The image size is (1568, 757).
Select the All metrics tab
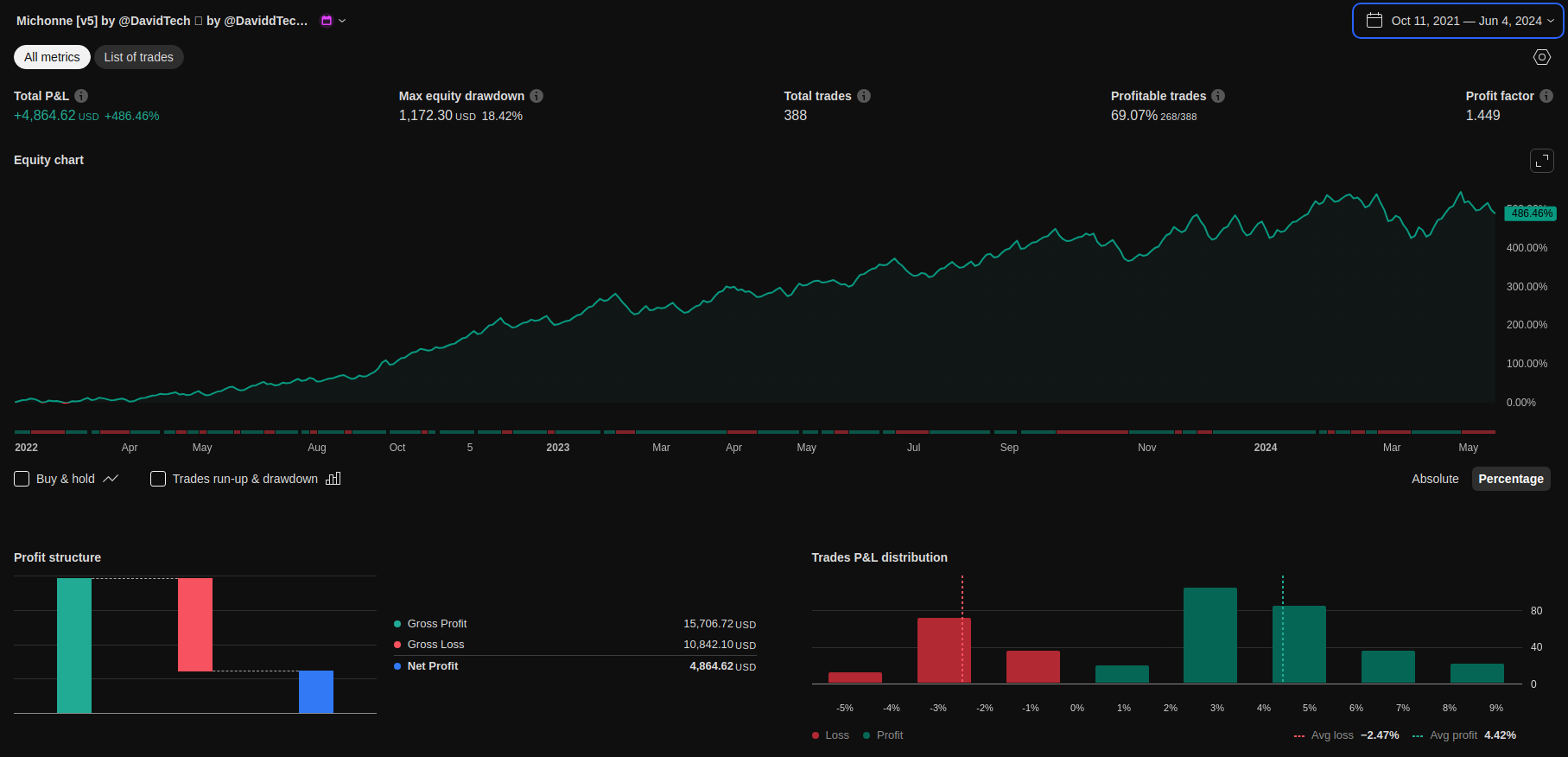tap(52, 57)
